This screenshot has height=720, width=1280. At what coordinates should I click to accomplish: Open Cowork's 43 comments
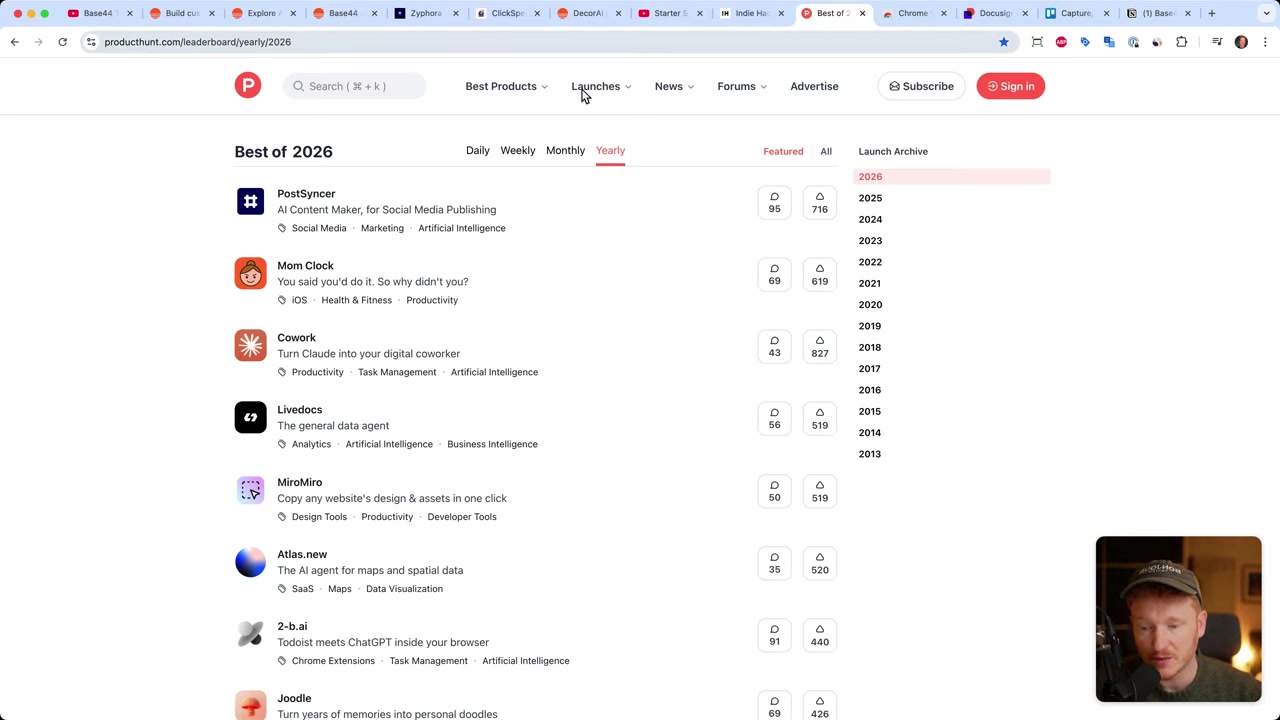(774, 347)
